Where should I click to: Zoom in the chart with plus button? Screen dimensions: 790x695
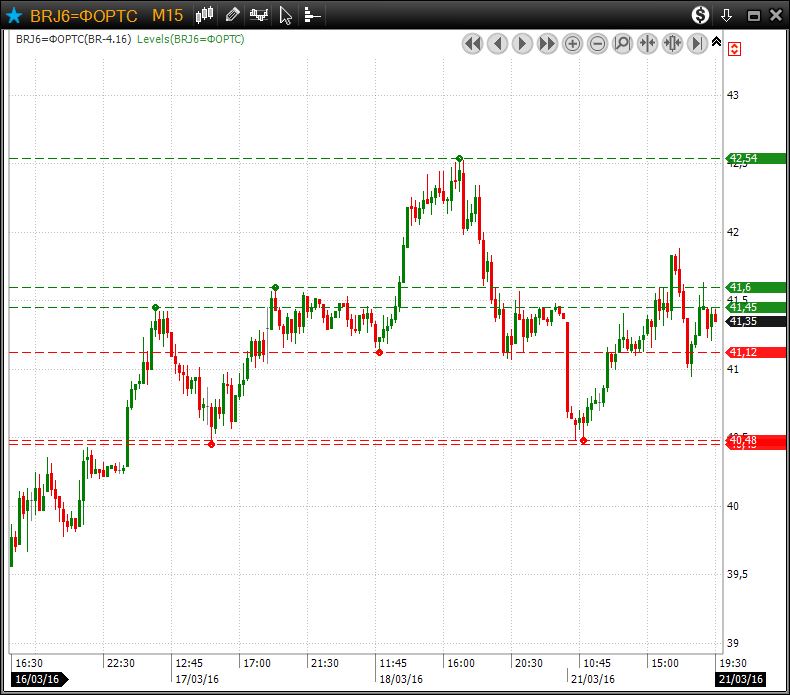(572, 44)
